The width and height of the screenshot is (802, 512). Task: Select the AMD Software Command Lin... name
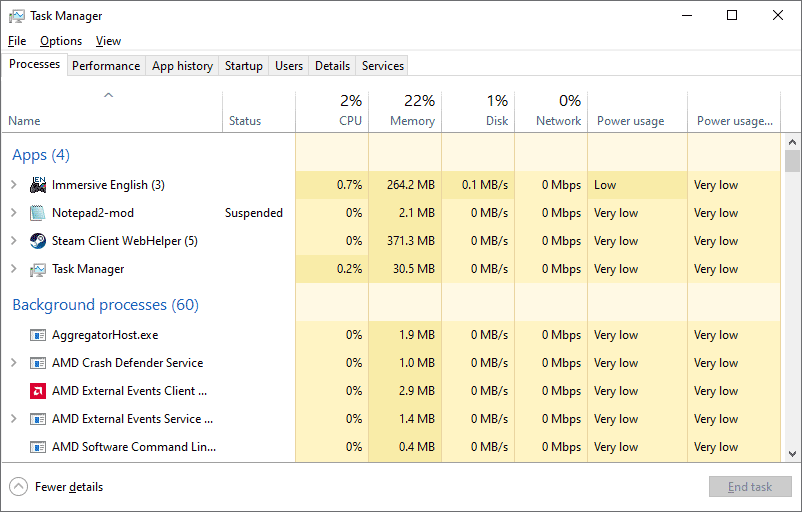point(134,447)
